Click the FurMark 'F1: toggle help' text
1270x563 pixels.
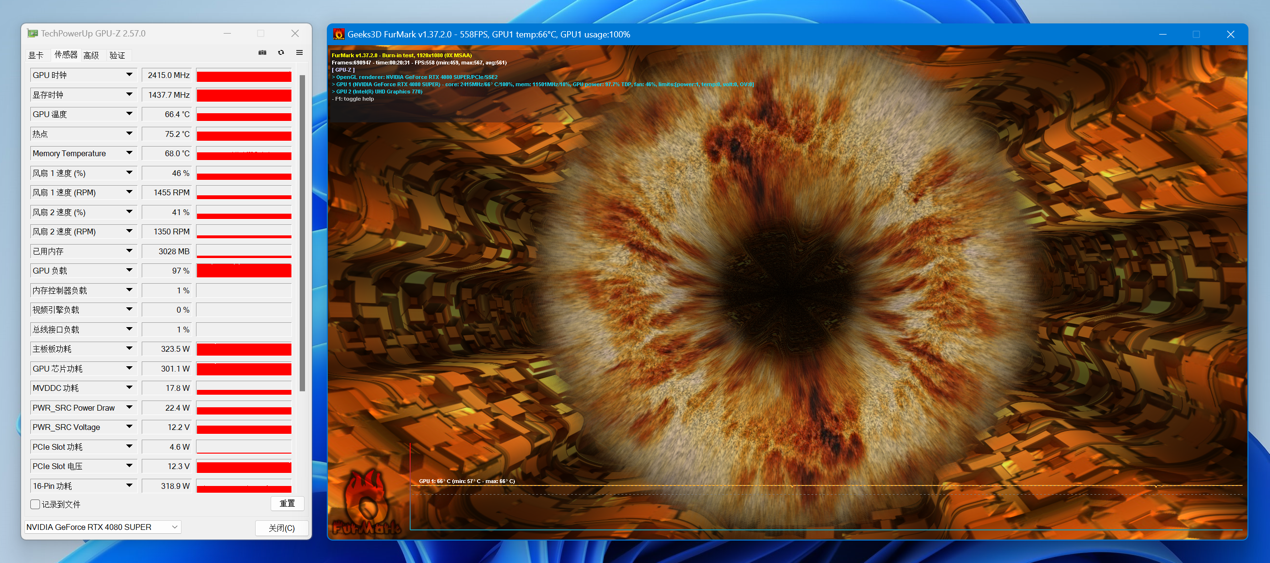pyautogui.click(x=354, y=99)
